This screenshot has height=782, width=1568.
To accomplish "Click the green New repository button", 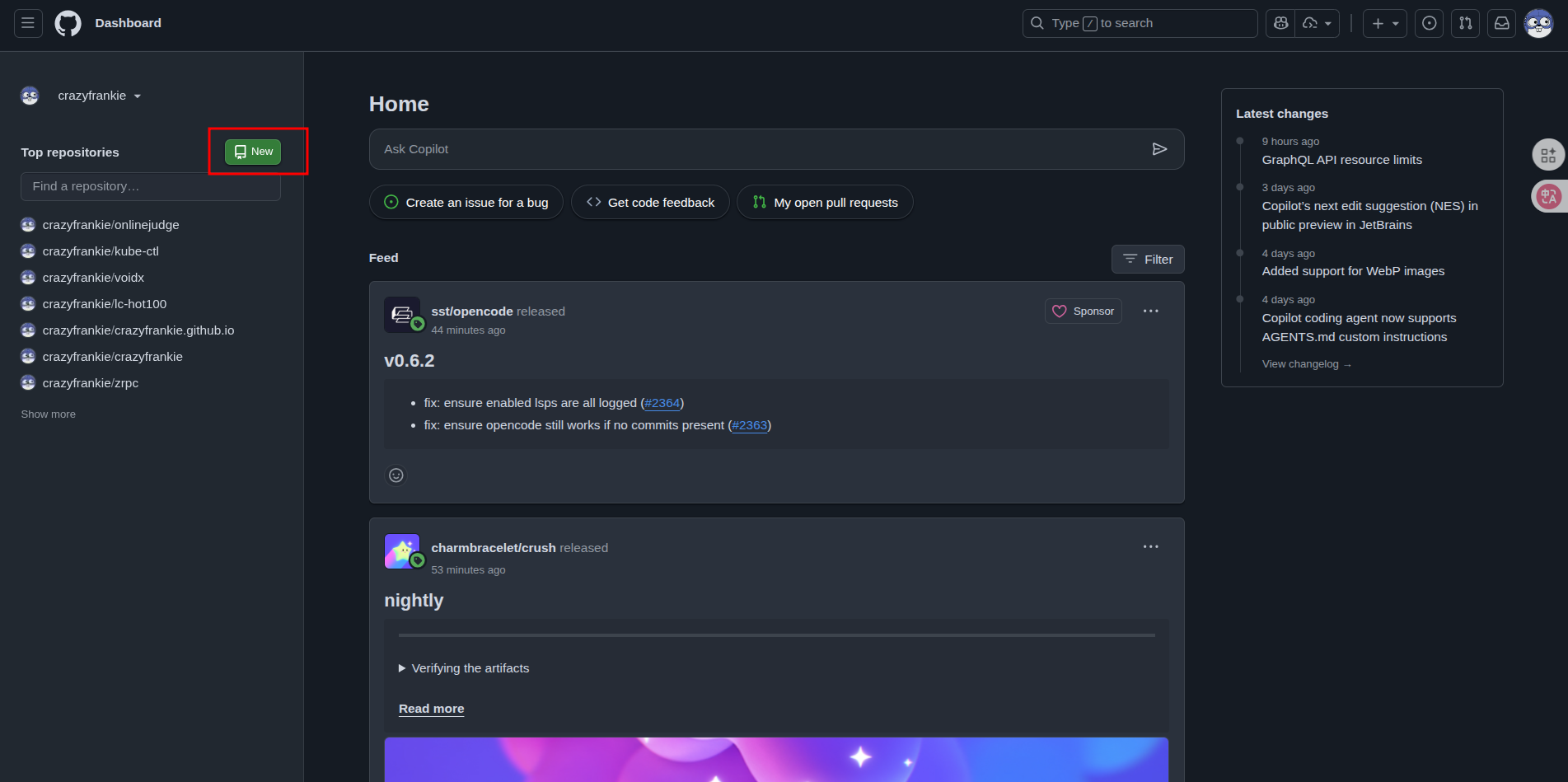I will 253,152.
